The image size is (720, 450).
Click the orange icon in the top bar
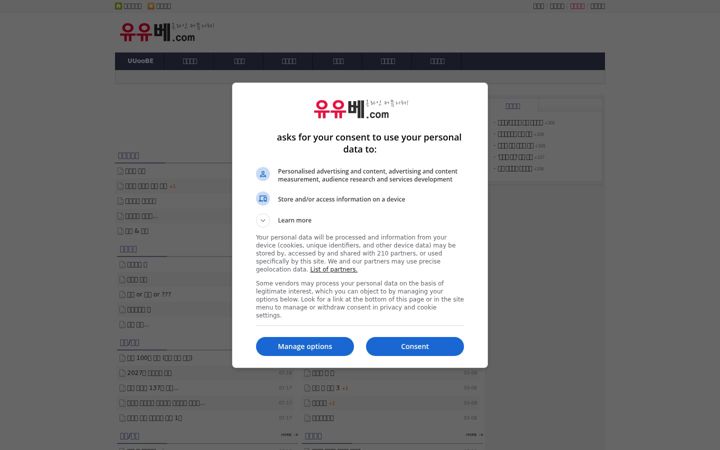click(151, 6)
